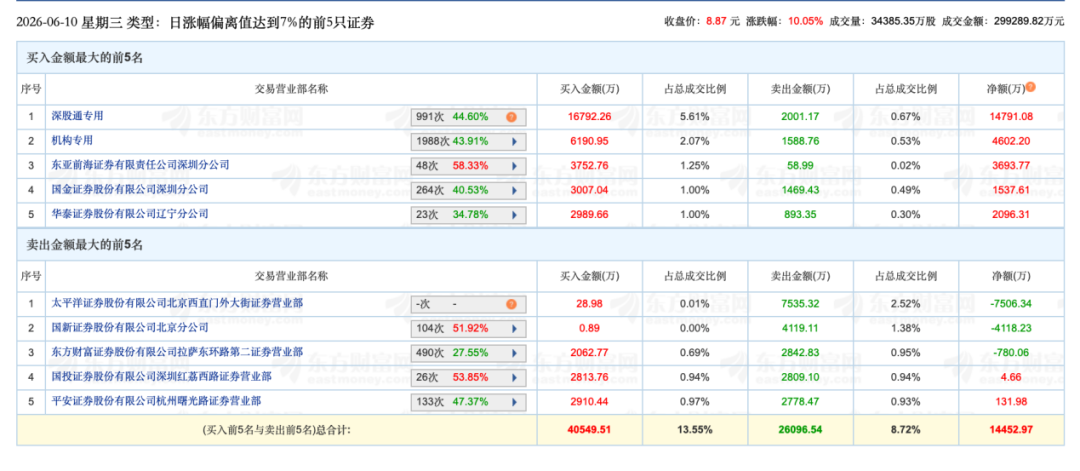Open 国金证券股份有限公司深圳分公司 link
Image resolution: width=1080 pixels, height=471 pixels.
click(130, 189)
